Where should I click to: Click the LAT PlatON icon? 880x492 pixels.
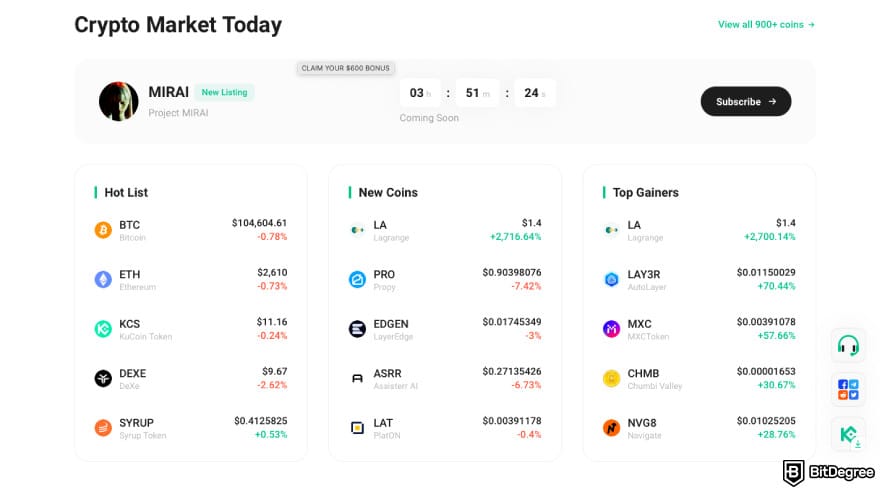click(357, 427)
